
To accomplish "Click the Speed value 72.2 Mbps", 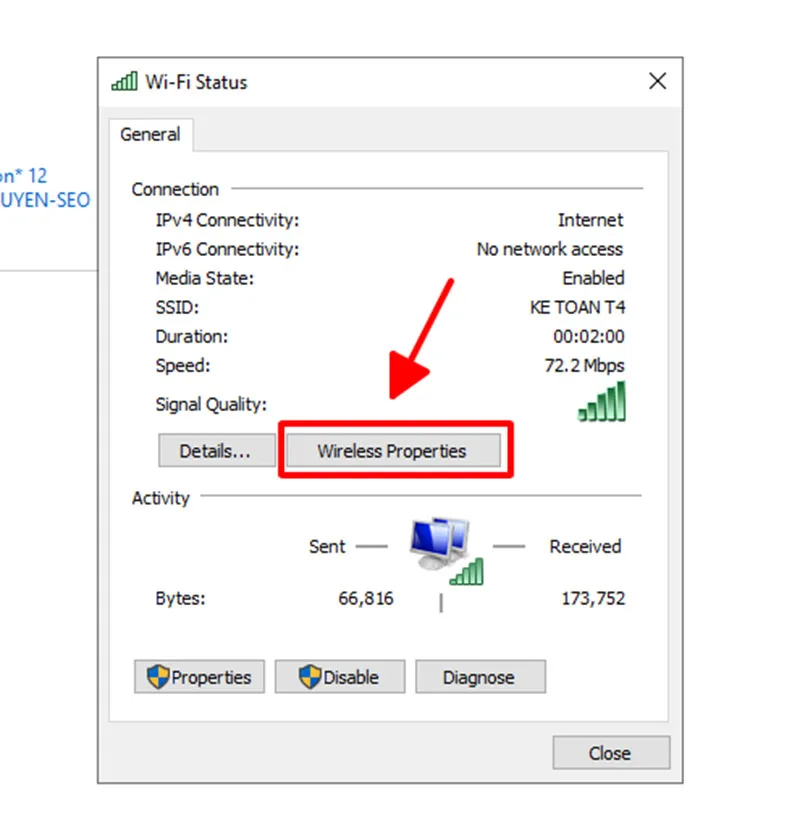I will pos(584,366).
